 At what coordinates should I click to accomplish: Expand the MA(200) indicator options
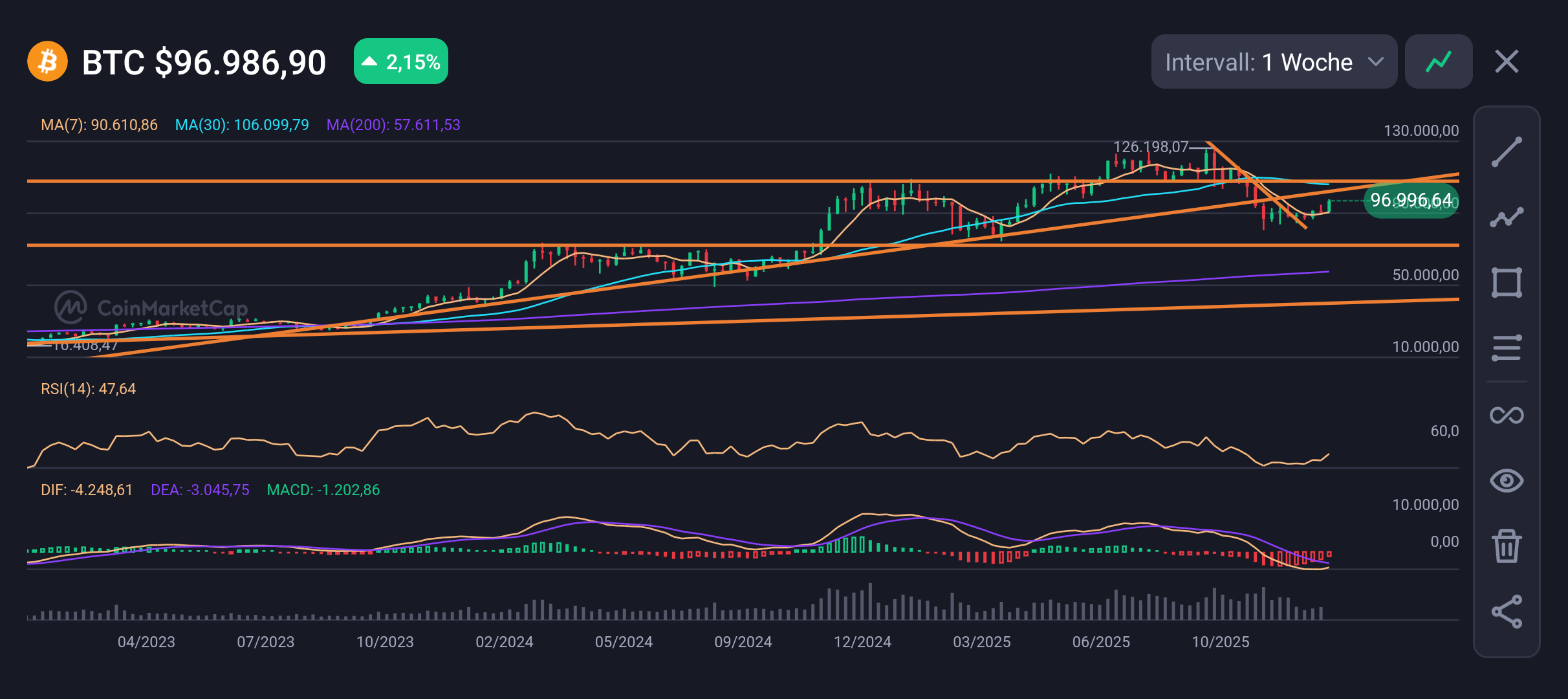click(393, 125)
